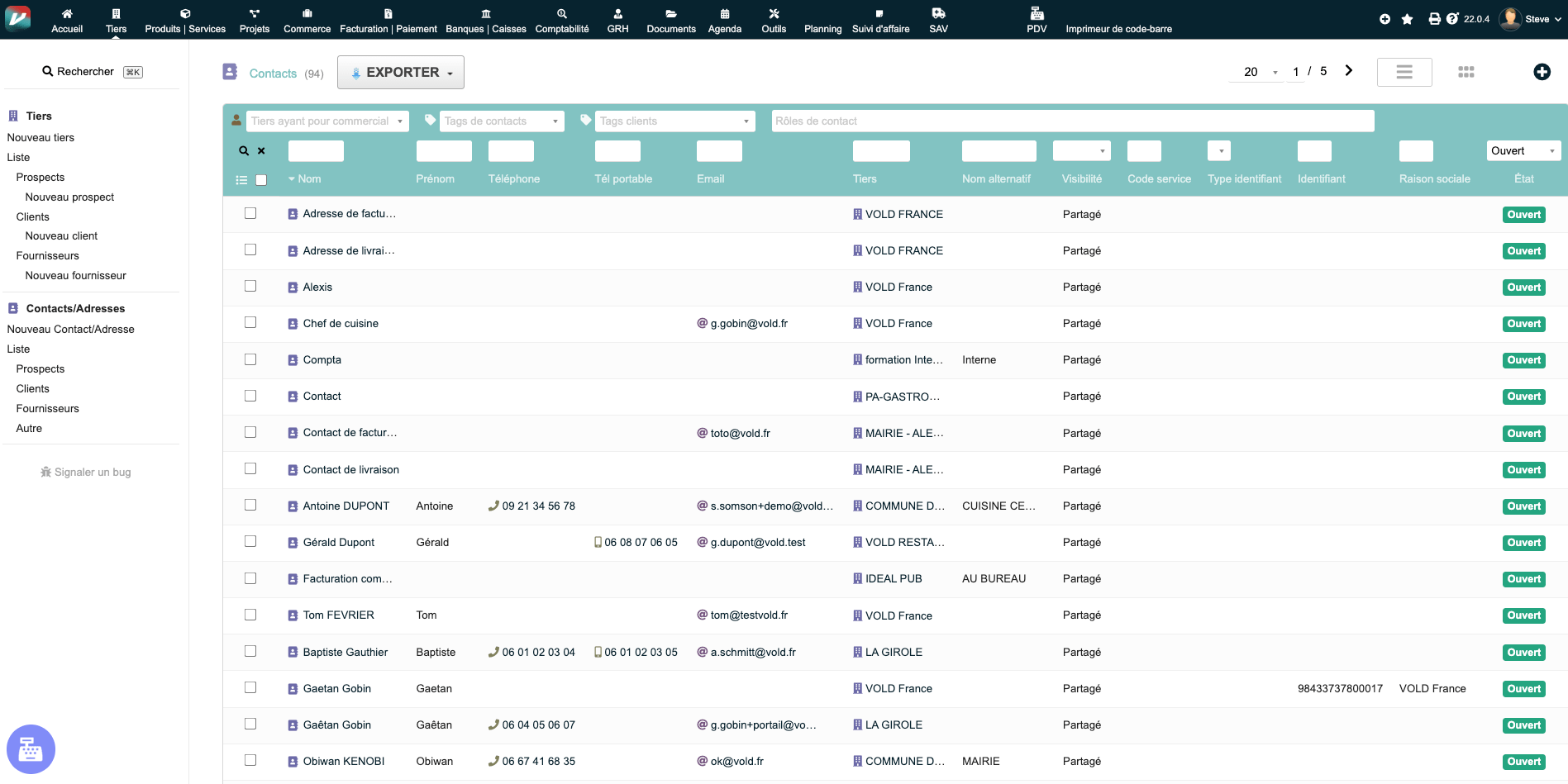Click Nouveau prospect in sidebar

[69, 197]
